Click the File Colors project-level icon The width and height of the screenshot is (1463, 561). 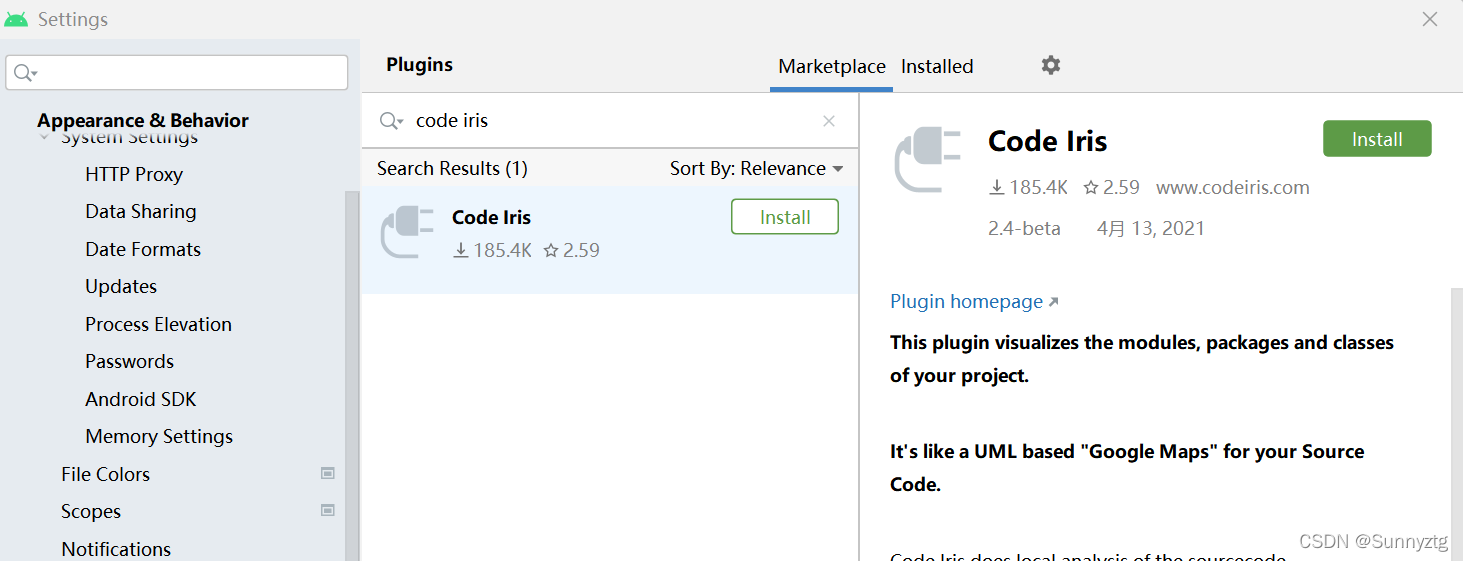tap(327, 473)
